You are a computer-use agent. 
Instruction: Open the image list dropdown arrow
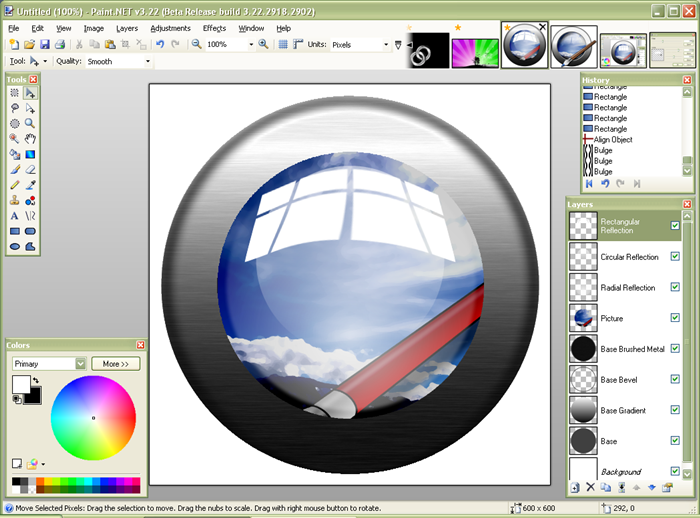click(x=398, y=45)
